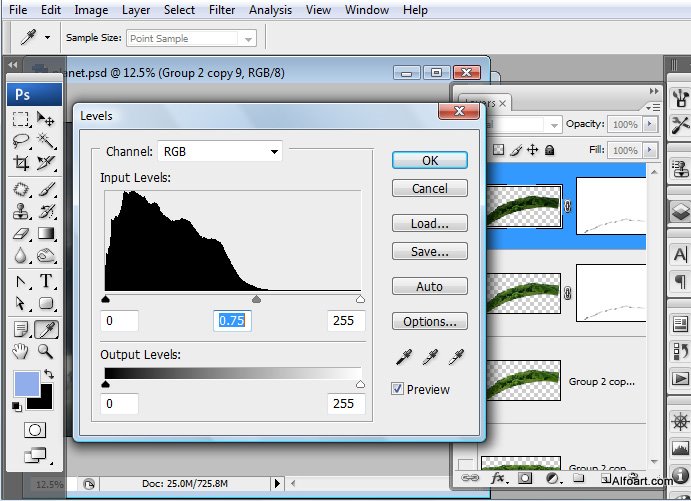The height and width of the screenshot is (501, 691).
Task: Toggle the lock all layer icon
Action: (x=549, y=150)
